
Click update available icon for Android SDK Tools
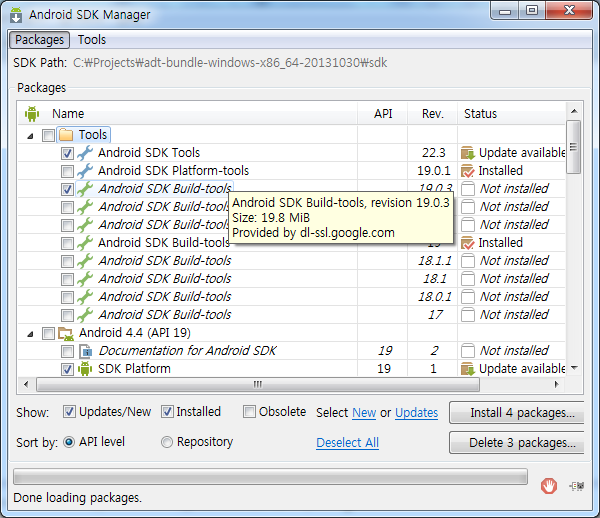pyautogui.click(x=468, y=153)
